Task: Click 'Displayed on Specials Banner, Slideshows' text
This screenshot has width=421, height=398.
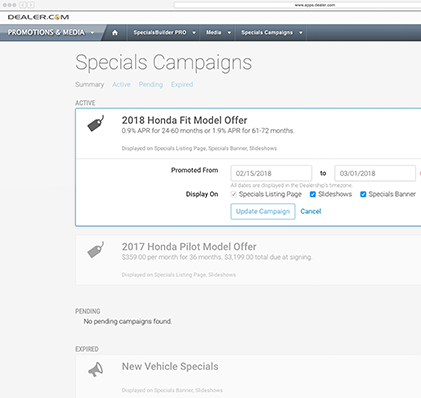Action: point(172,390)
